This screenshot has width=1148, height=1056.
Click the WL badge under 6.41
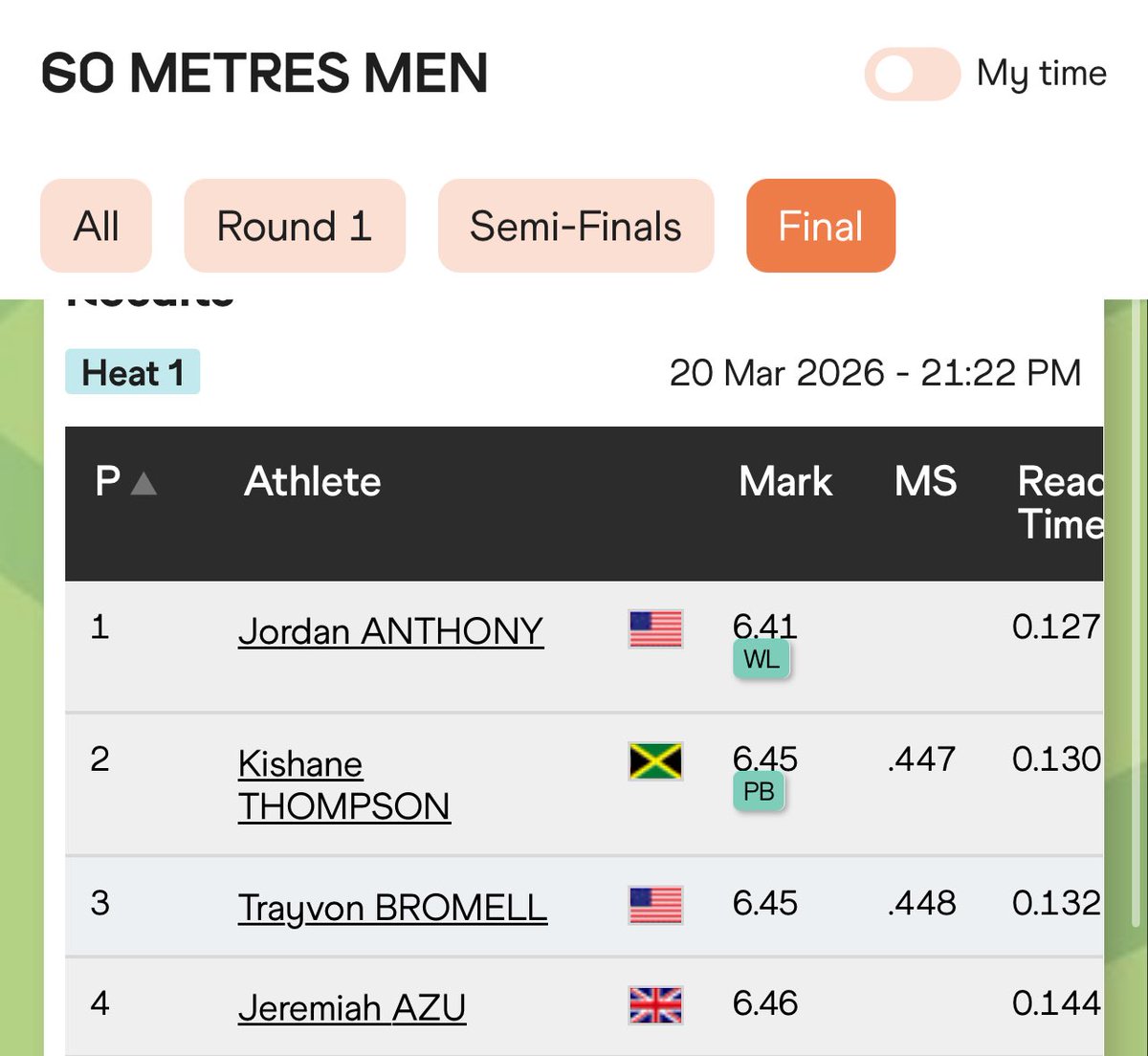762,659
